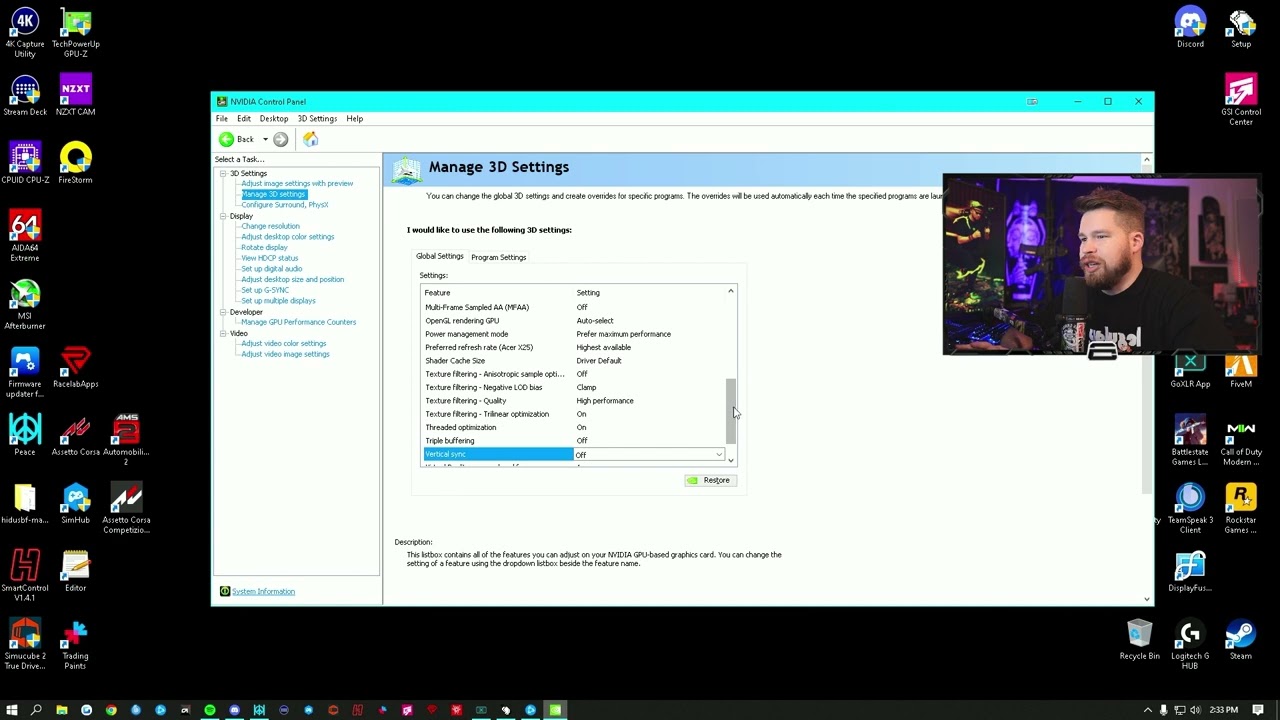Select the Shader Cache Size row

(x=574, y=361)
